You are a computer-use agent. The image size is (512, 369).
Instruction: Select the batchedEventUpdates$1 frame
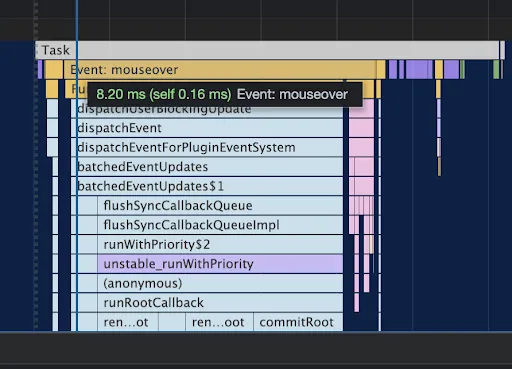point(207,186)
